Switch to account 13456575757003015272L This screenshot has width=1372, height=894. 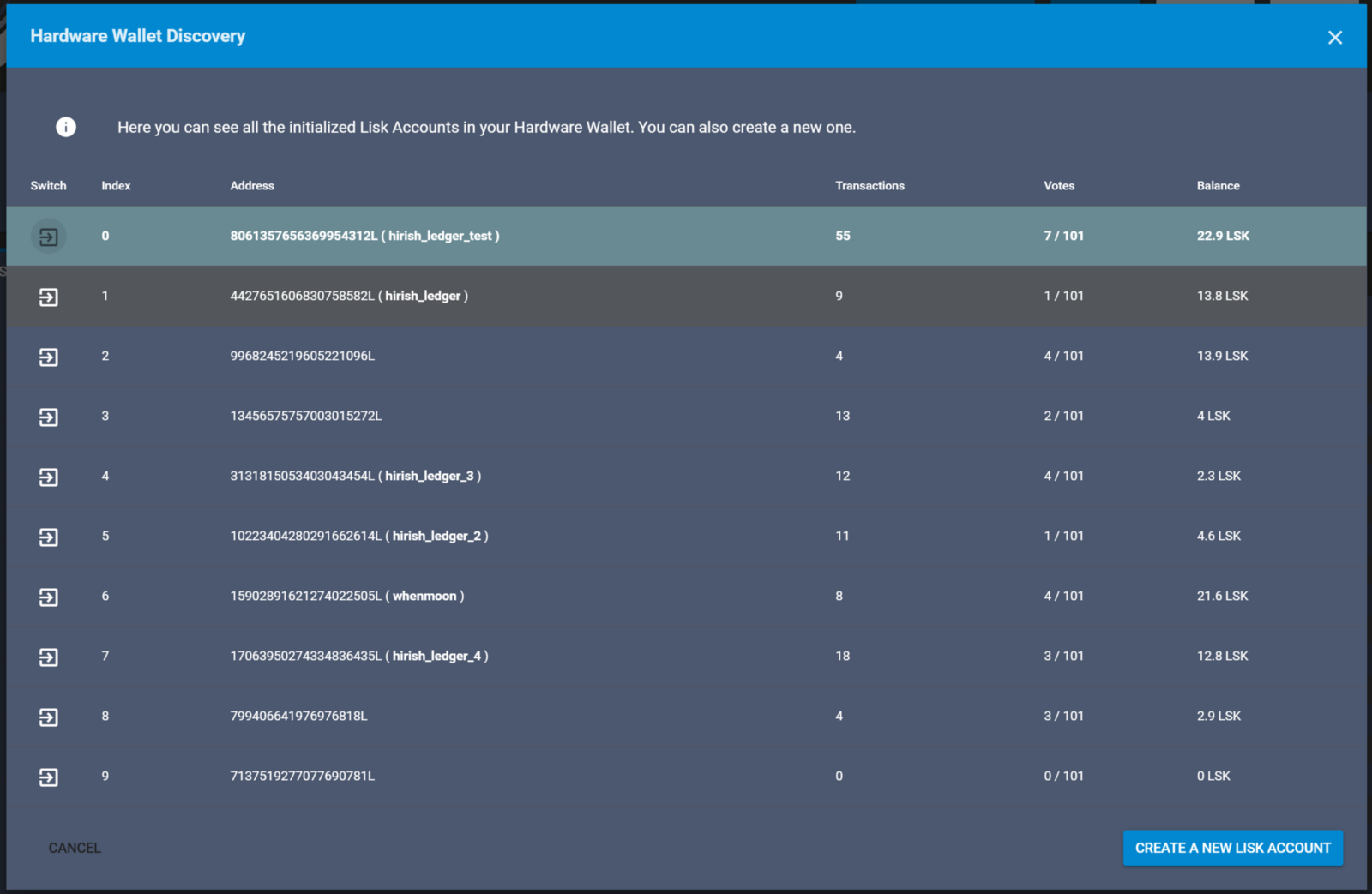pyautogui.click(x=49, y=417)
